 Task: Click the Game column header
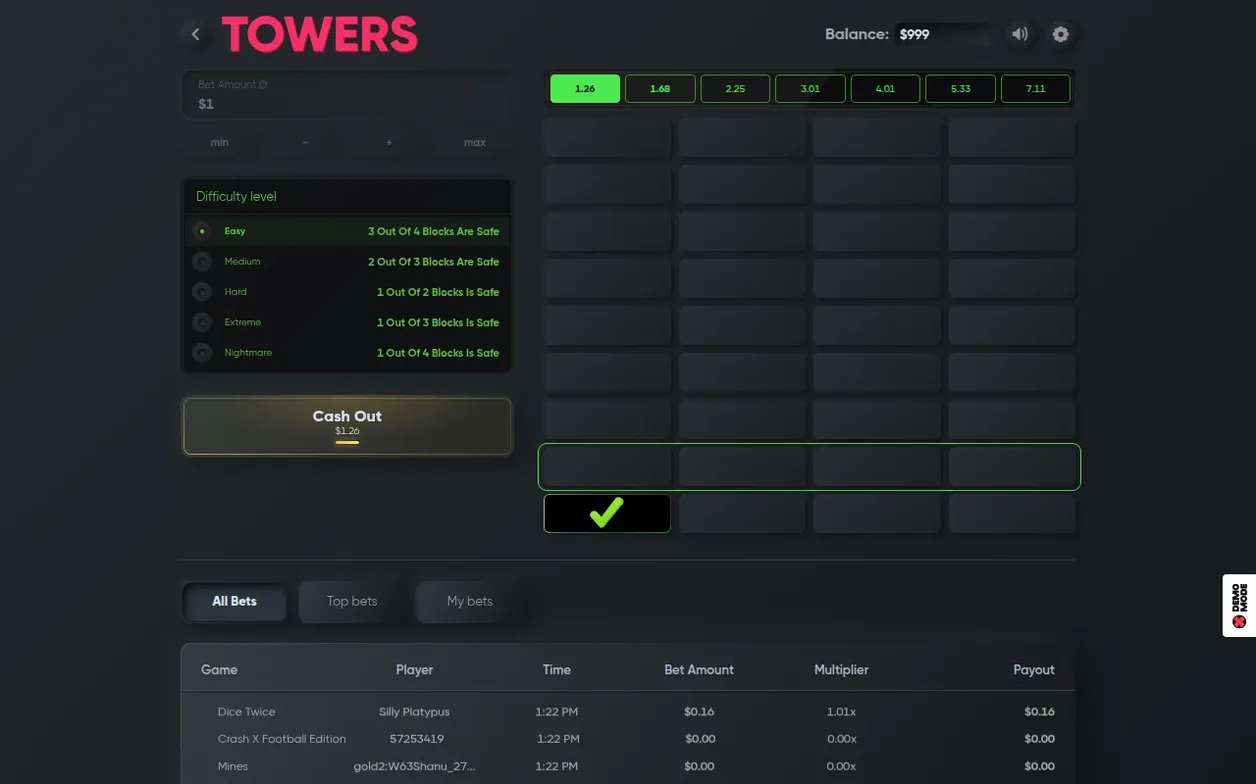[219, 670]
